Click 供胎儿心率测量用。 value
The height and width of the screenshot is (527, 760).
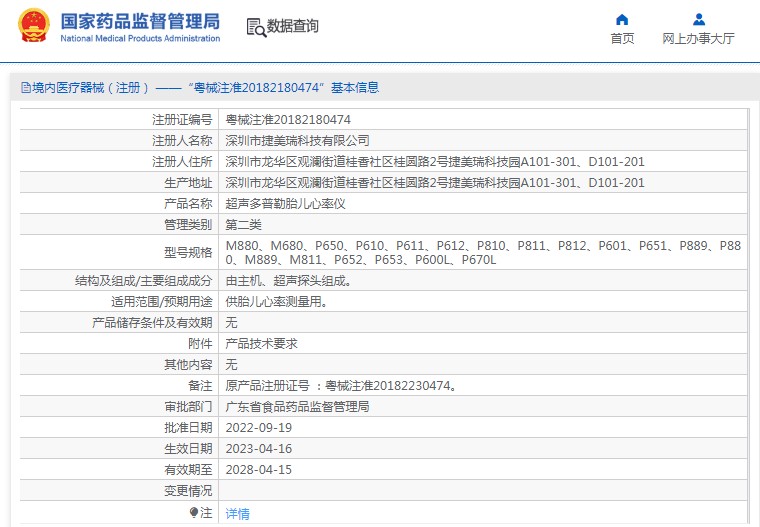pyautogui.click(x=276, y=302)
